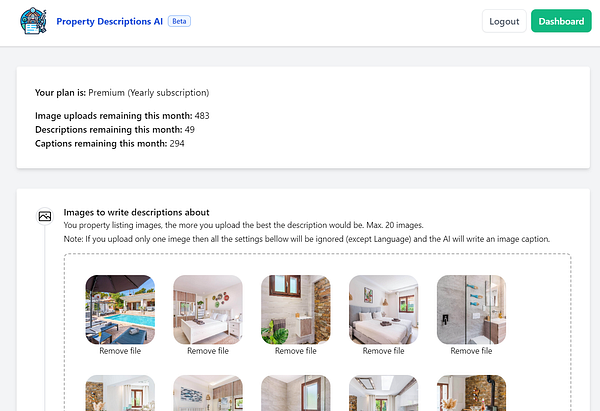600x411 pixels.
Task: Select the swimming pool thumbnail
Action: [120, 309]
